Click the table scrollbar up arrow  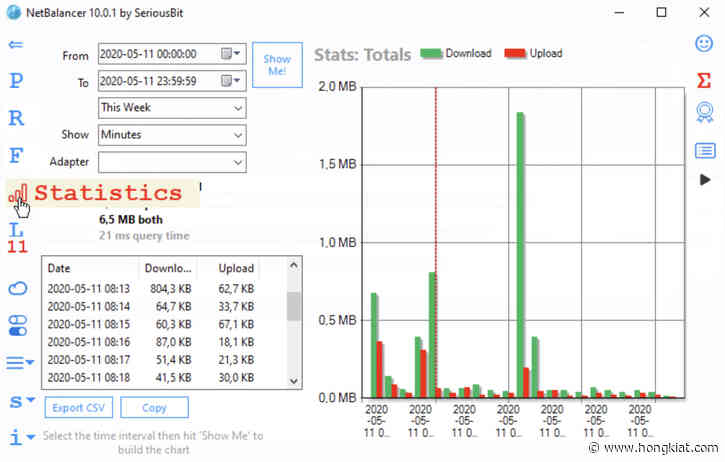click(x=293, y=265)
